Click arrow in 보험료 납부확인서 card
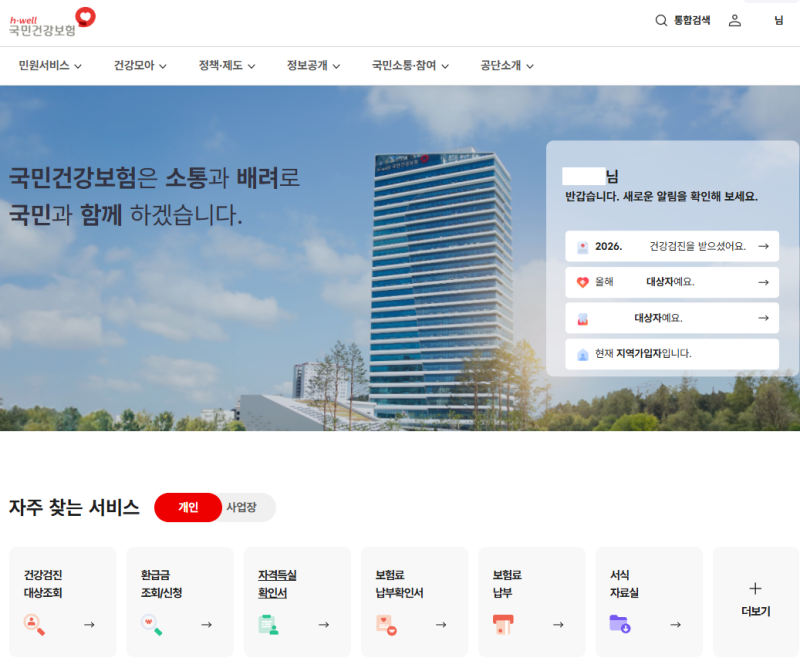Image resolution: width=800 pixels, height=661 pixels. point(441,625)
